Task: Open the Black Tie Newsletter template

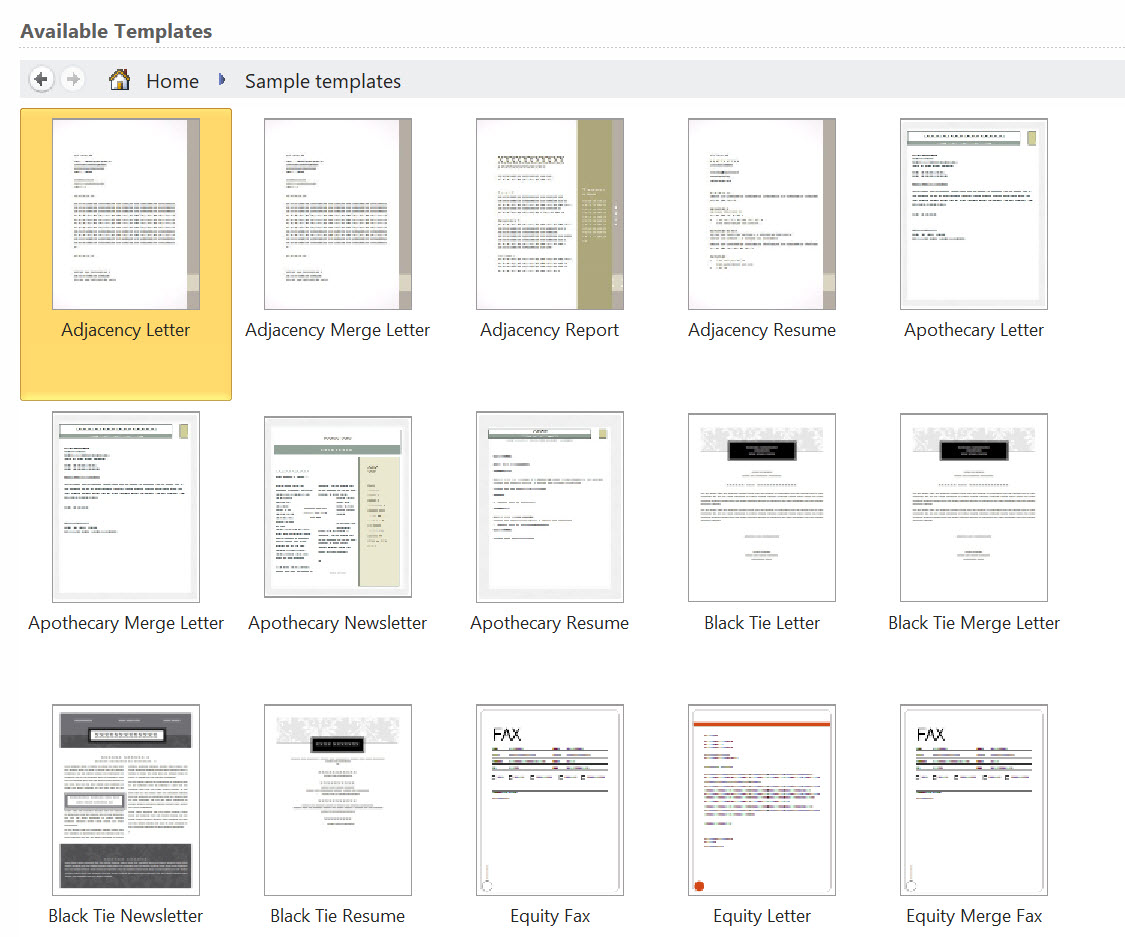Action: click(126, 800)
